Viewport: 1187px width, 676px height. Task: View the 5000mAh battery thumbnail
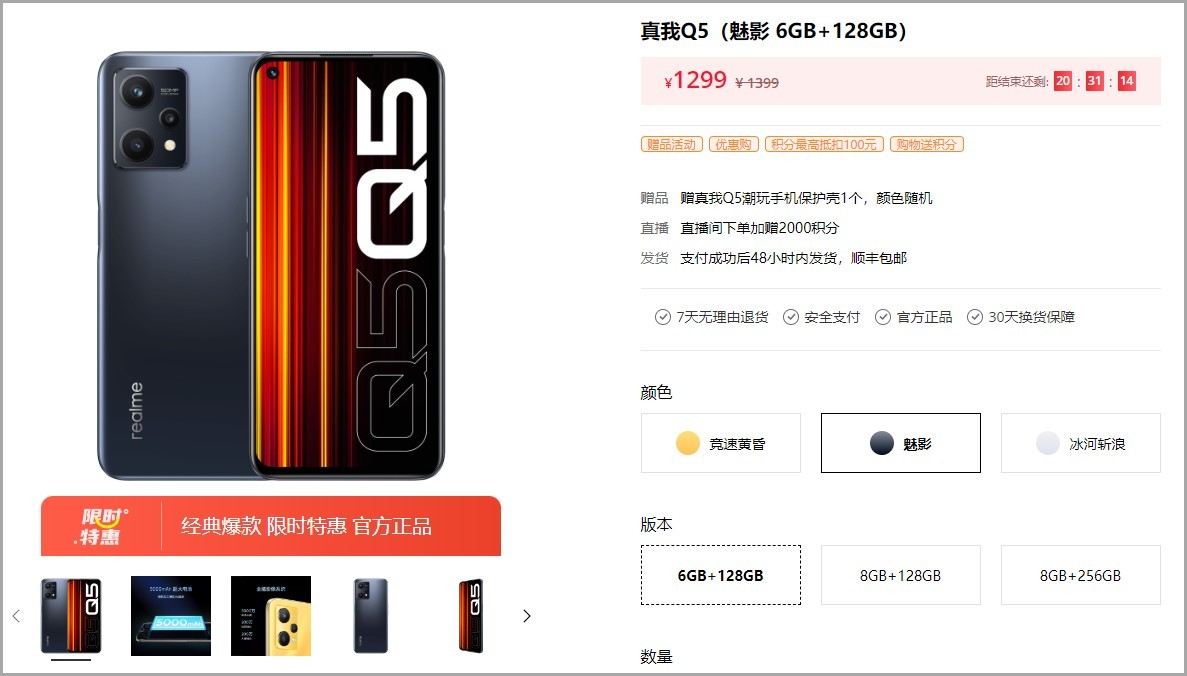171,616
